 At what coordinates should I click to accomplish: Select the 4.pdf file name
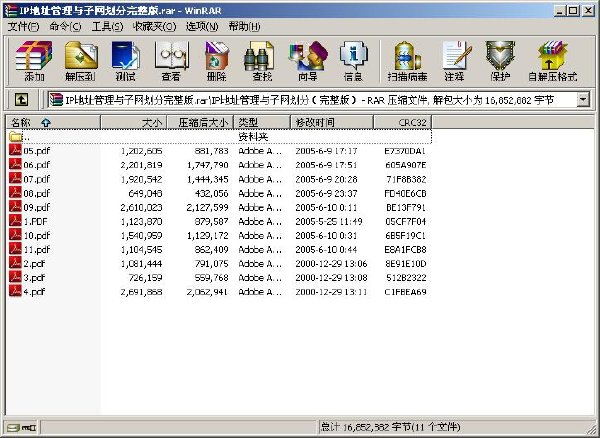coord(34,292)
